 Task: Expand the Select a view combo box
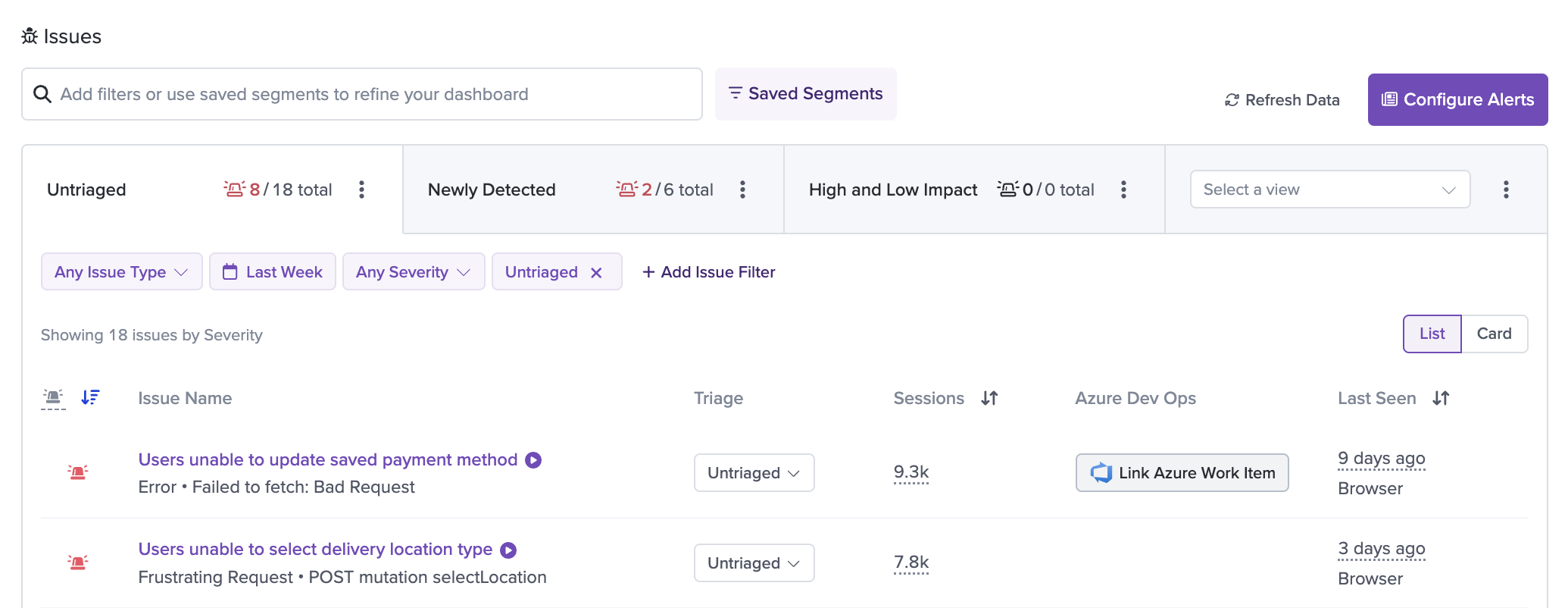point(1330,190)
